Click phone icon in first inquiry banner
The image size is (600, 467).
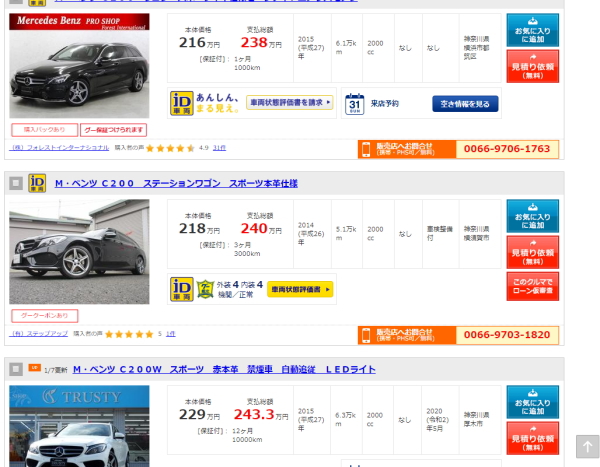366,149
